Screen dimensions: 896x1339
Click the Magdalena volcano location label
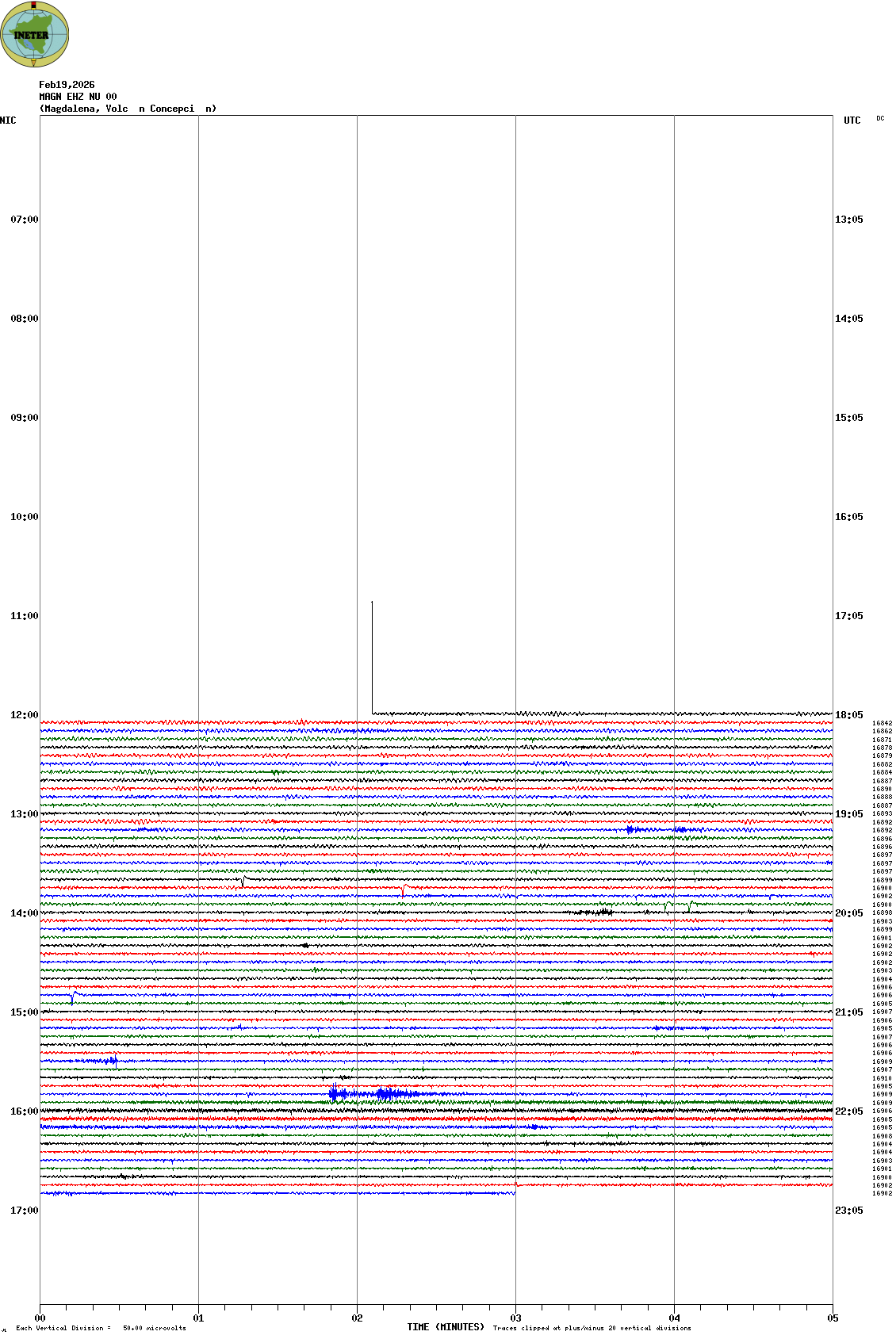coord(128,109)
